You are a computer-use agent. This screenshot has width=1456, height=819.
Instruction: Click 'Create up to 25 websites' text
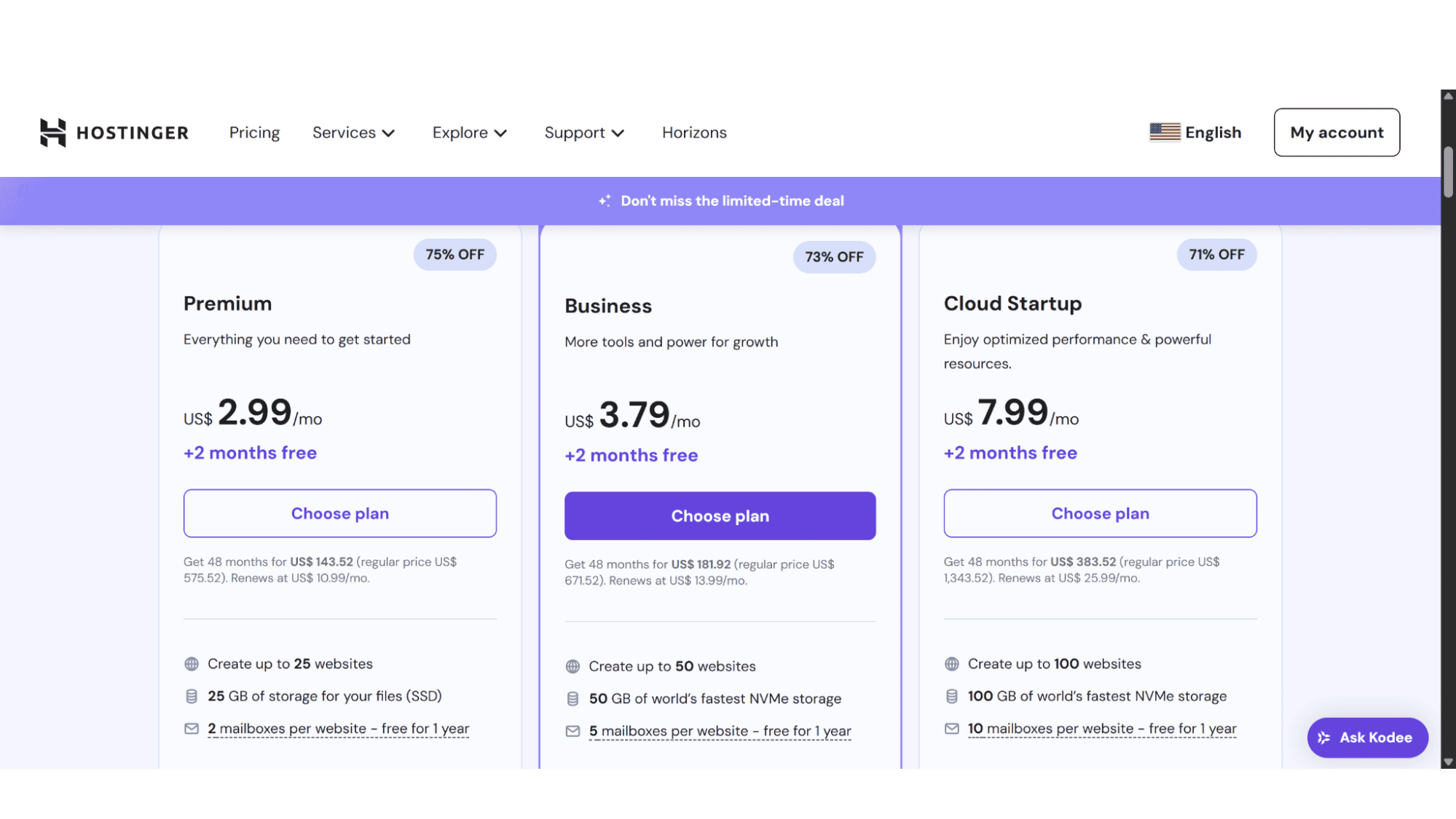tap(290, 664)
